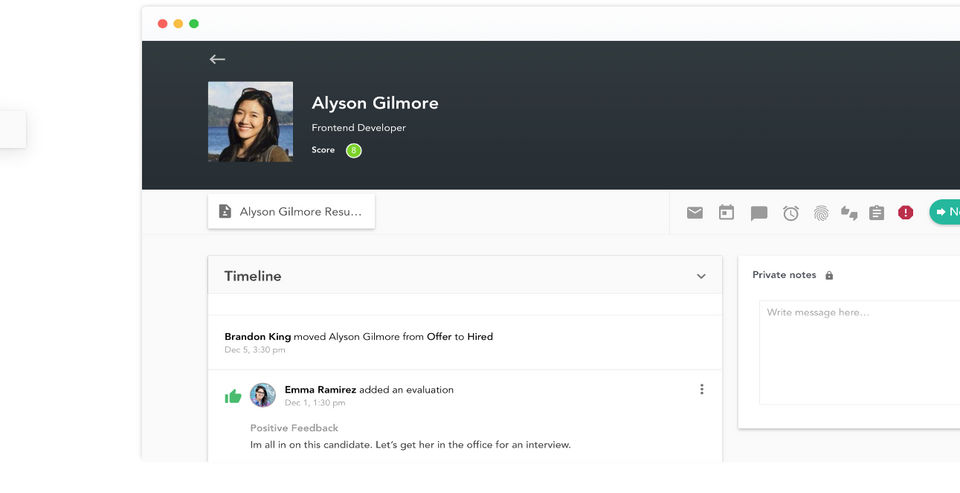Set a reminder with alarm clock icon
960x493 pixels.
tap(790, 213)
